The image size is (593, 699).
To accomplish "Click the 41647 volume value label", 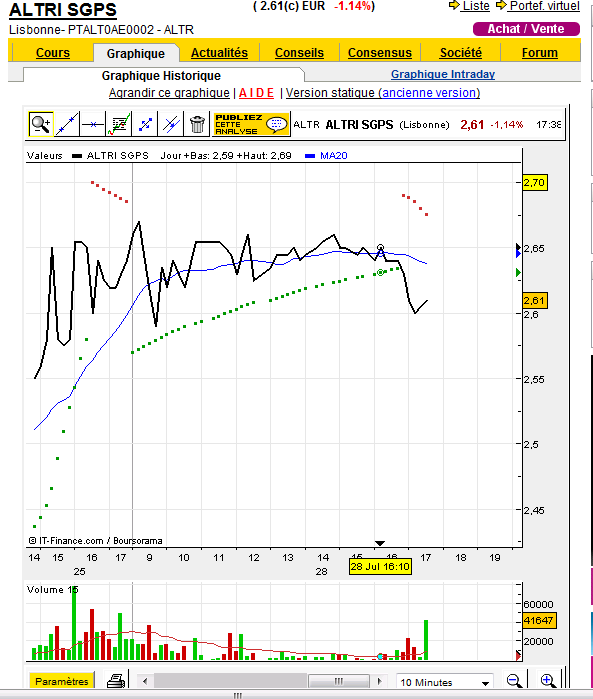I will click(539, 620).
